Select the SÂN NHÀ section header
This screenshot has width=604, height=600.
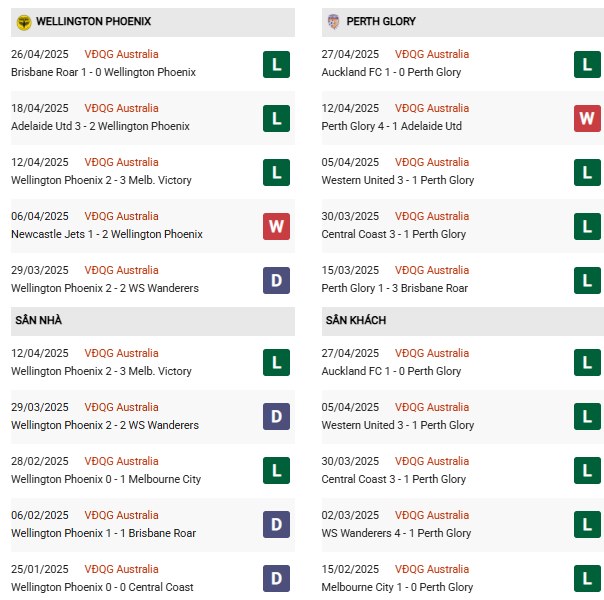[x=153, y=321]
